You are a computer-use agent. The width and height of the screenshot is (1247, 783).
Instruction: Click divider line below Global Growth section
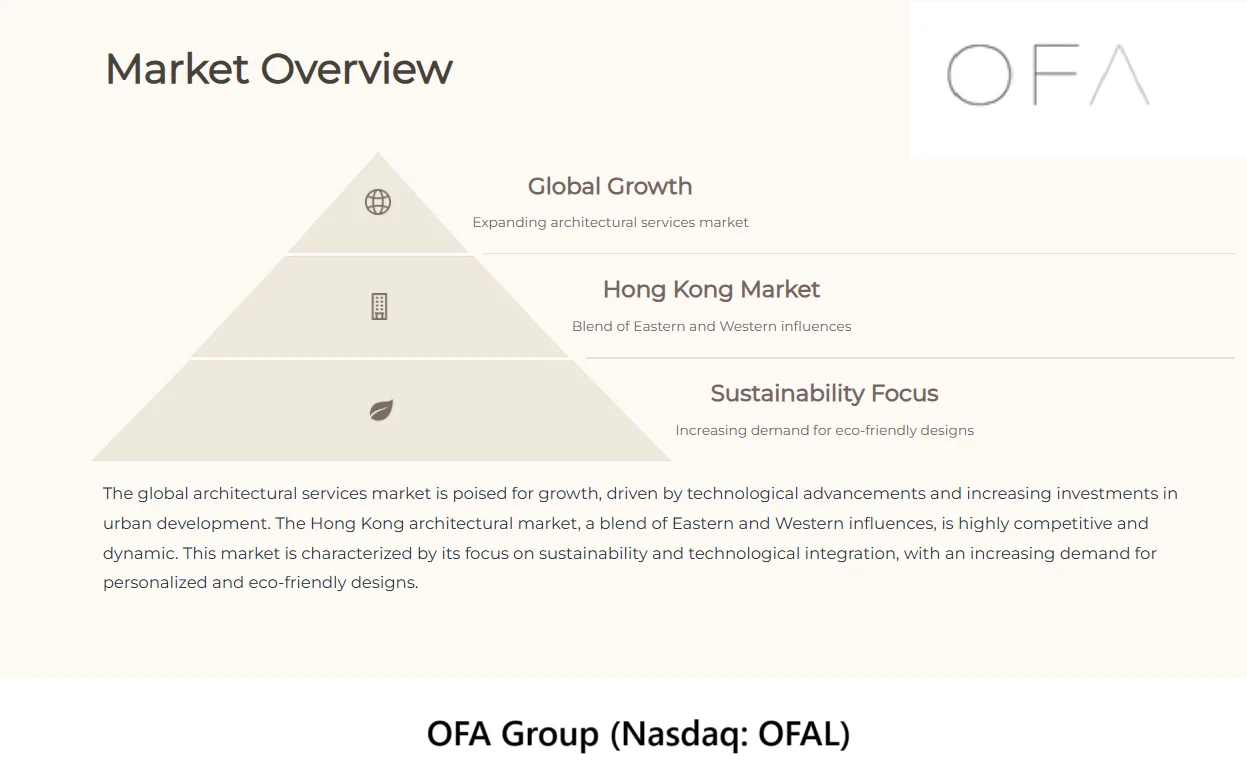coord(858,254)
